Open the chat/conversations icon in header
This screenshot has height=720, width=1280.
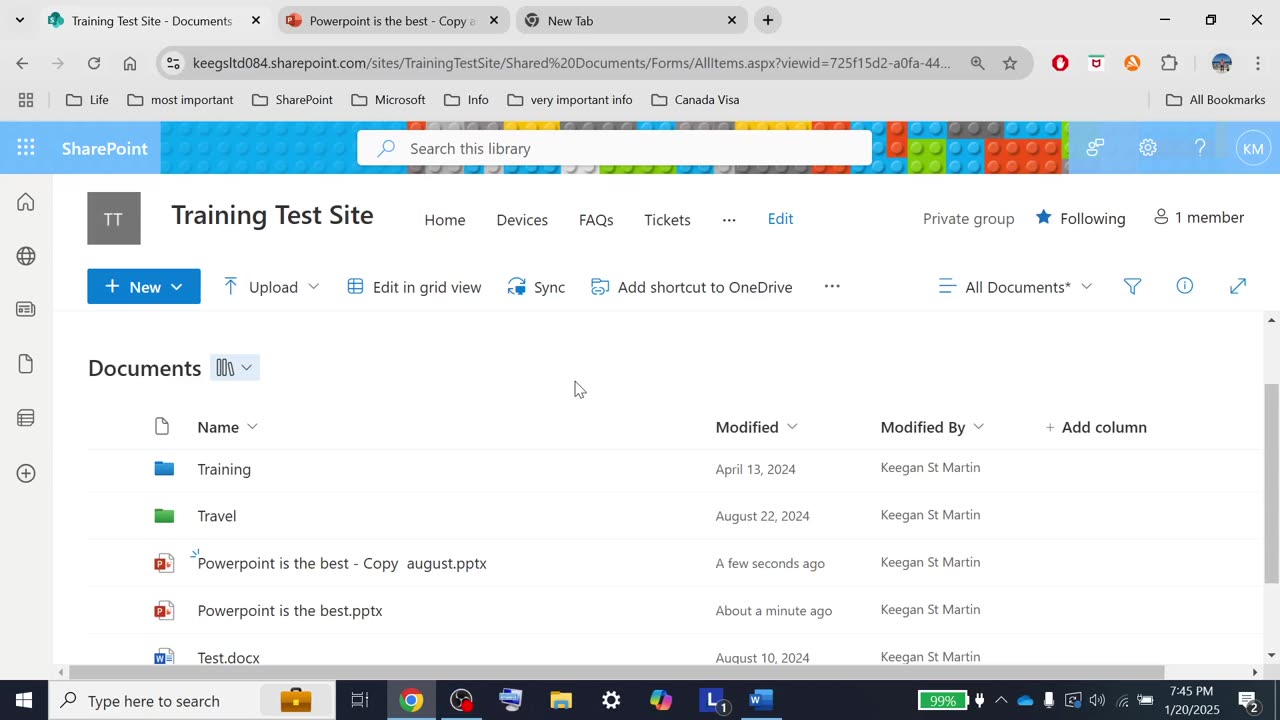[x=1095, y=148]
